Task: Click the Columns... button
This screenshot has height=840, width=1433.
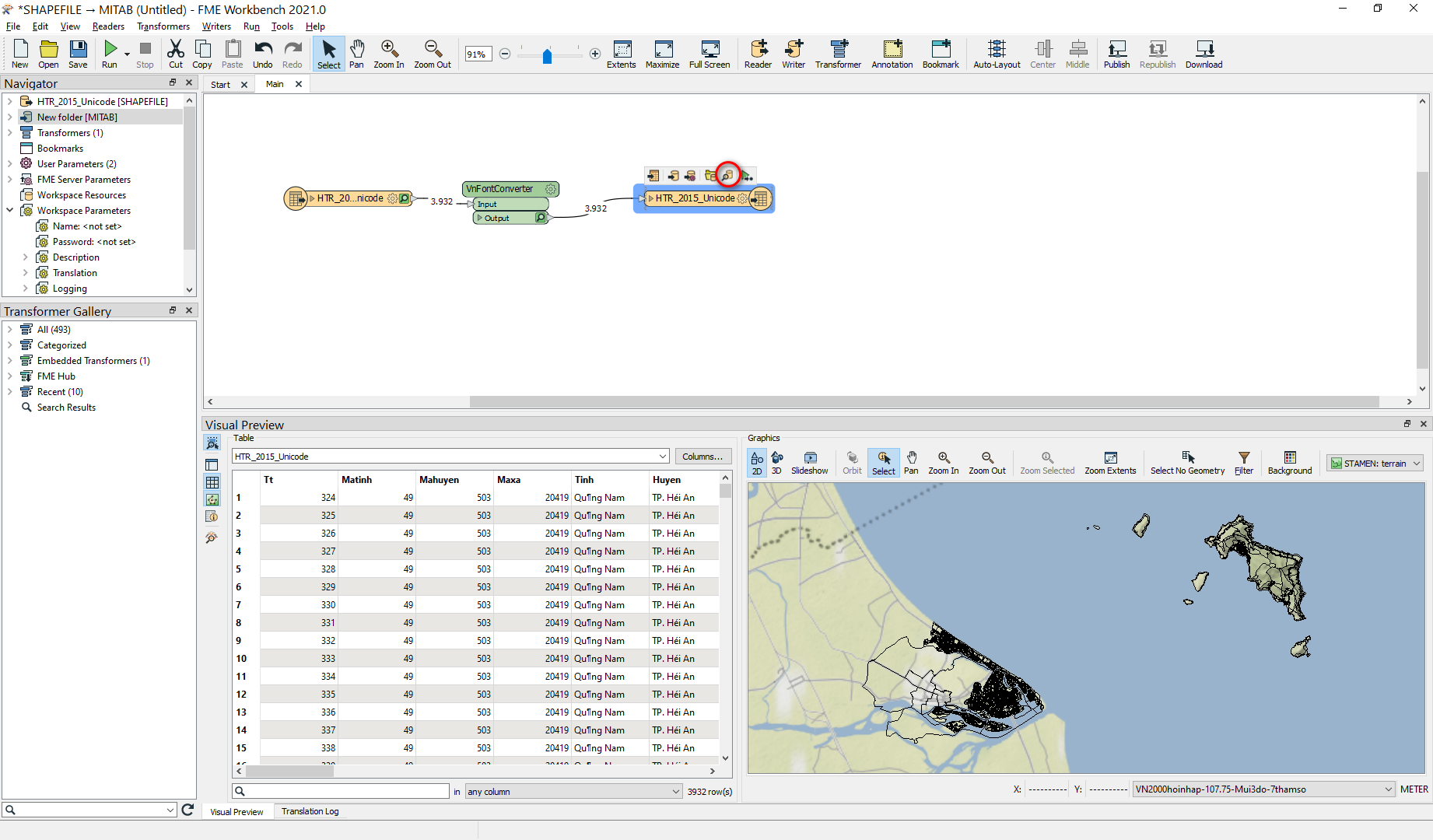Action: [x=702, y=457]
